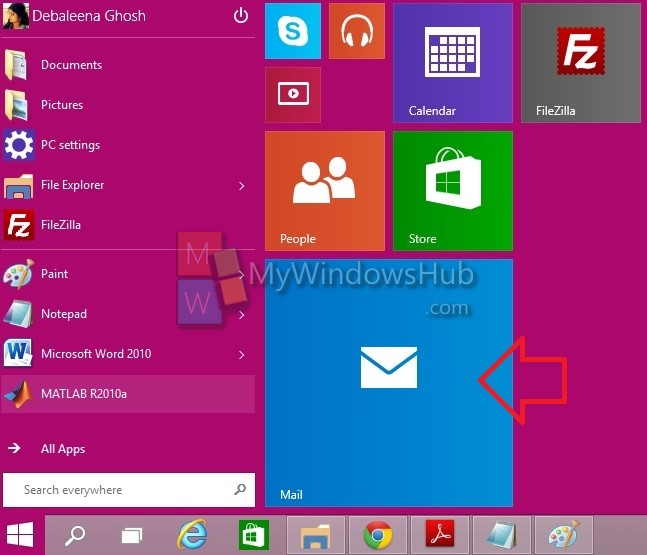Open the Store tile
647x555 pixels.
(453, 191)
